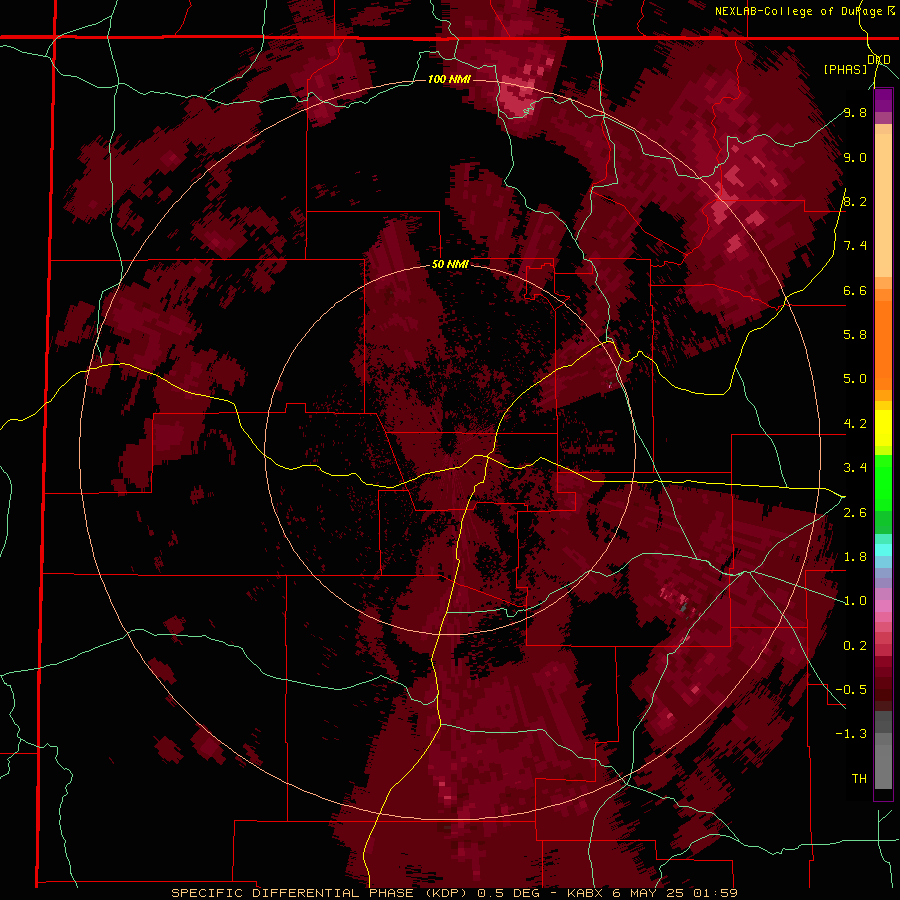This screenshot has height=900, width=900.
Task: Click the 1.0 scale value
Action: tap(855, 601)
